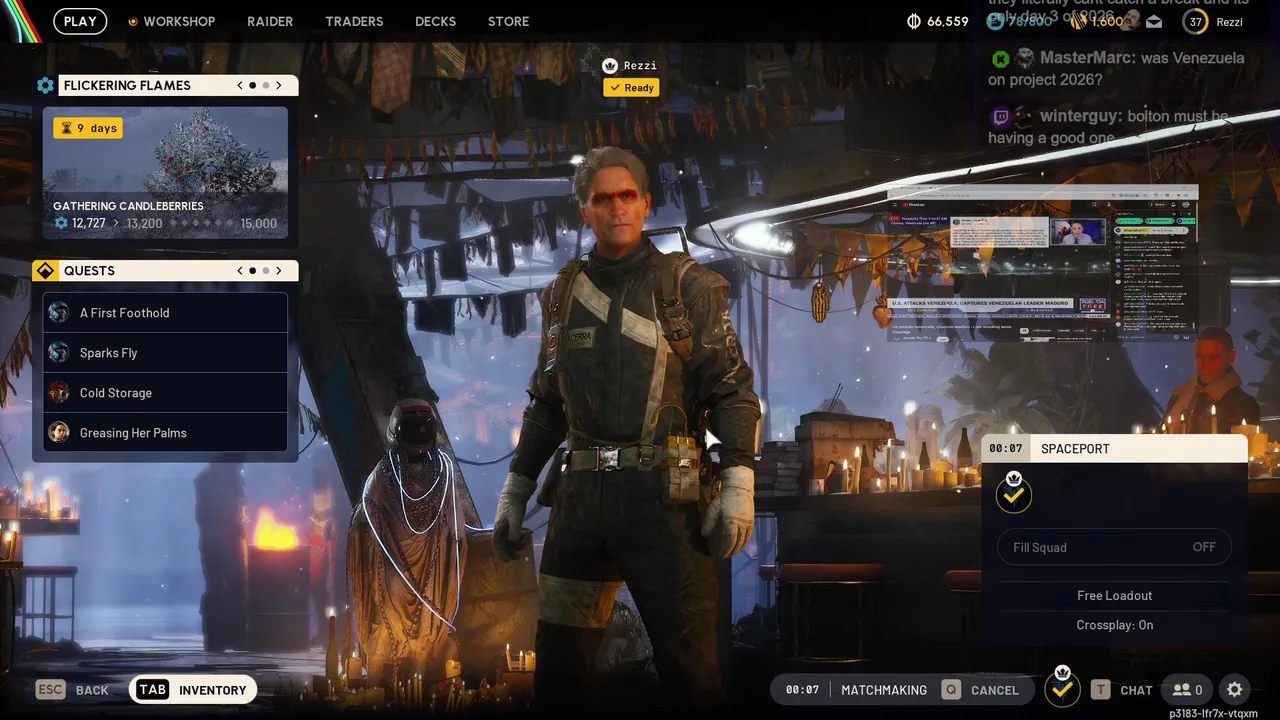Open the TAB Inventory button
This screenshot has height=720, width=1280.
[193, 690]
